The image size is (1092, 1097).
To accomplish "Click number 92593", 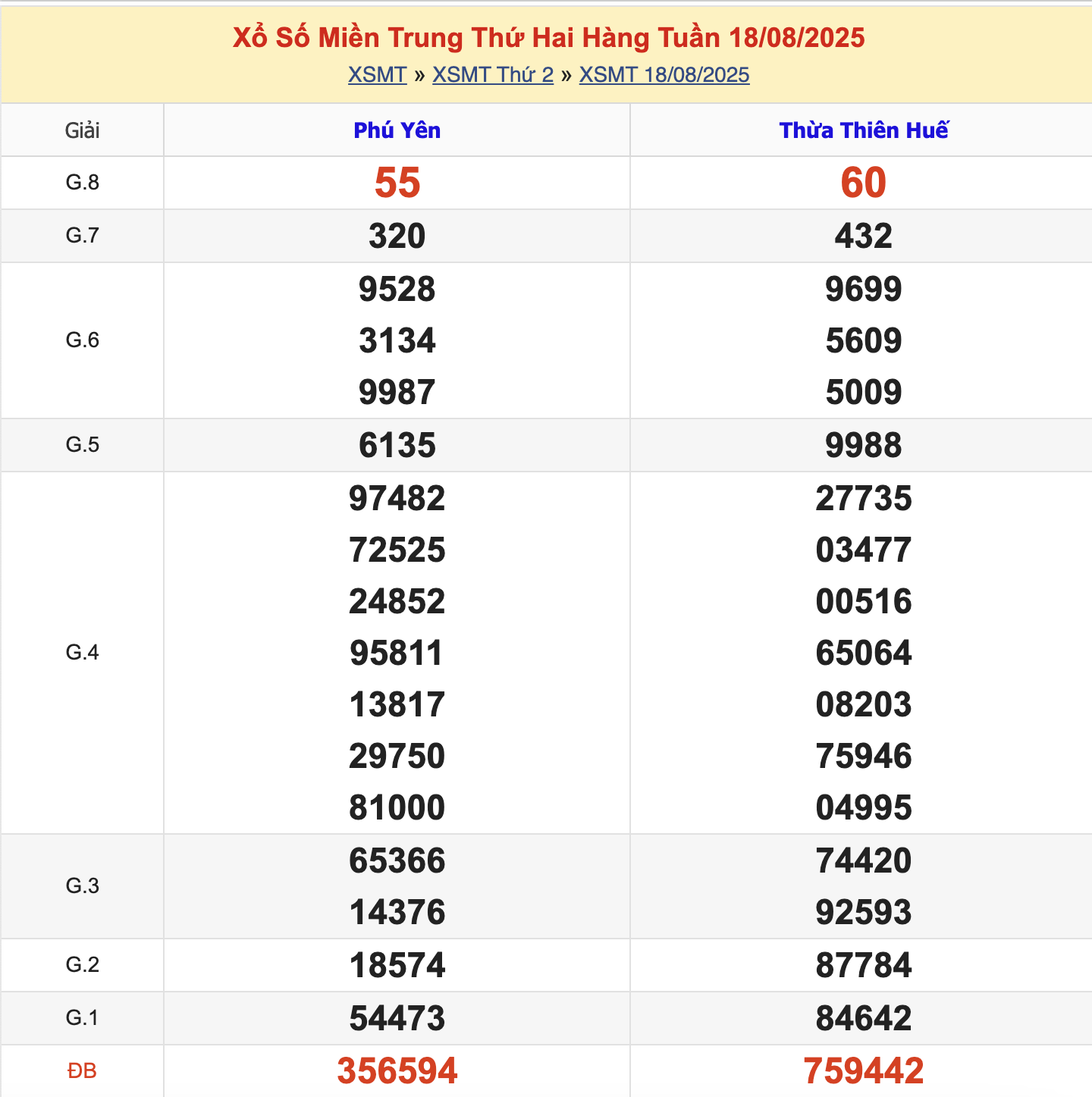I will pyautogui.click(x=864, y=912).
